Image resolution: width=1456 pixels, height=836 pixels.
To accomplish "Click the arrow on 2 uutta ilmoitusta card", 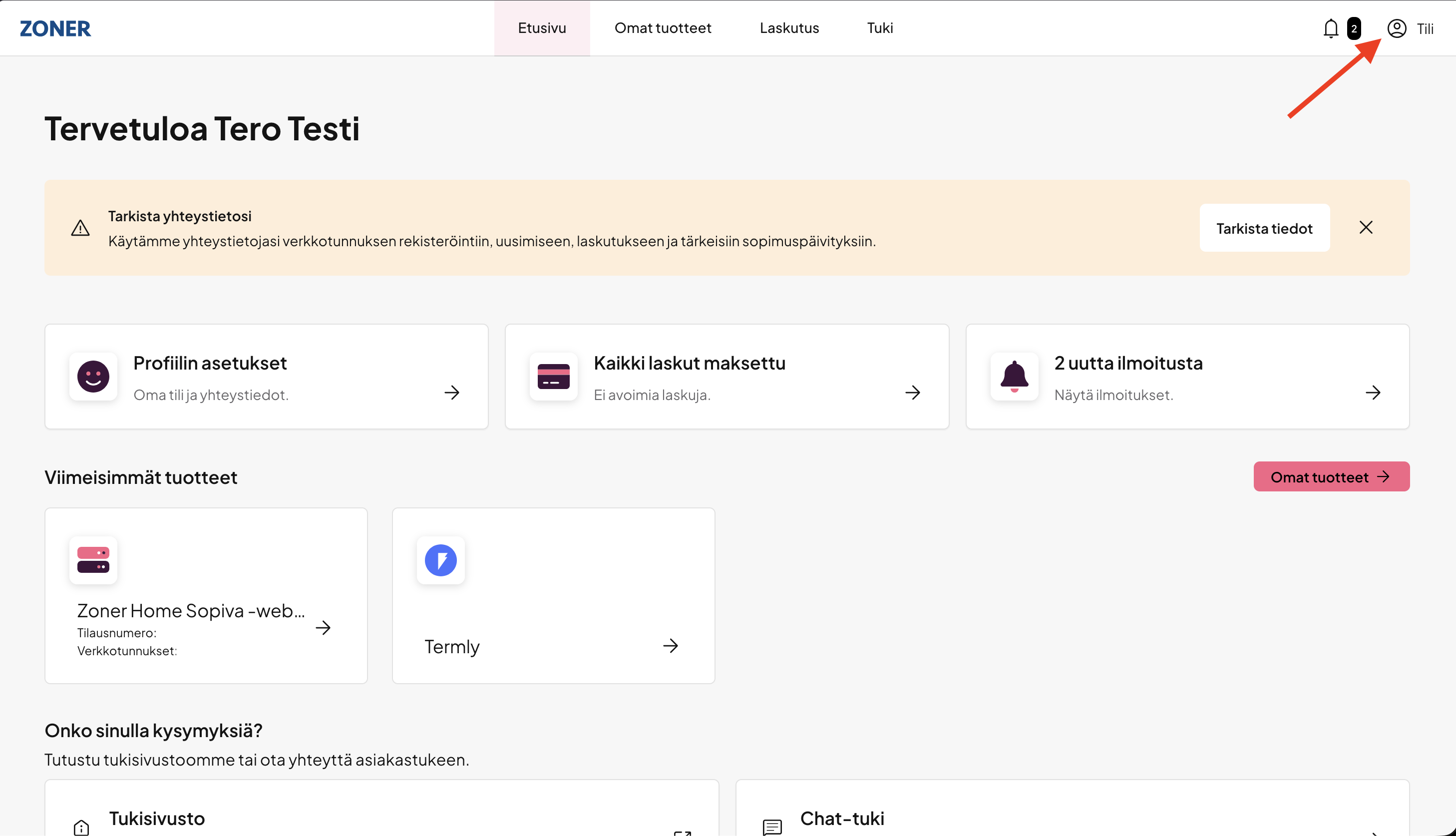I will (1373, 392).
